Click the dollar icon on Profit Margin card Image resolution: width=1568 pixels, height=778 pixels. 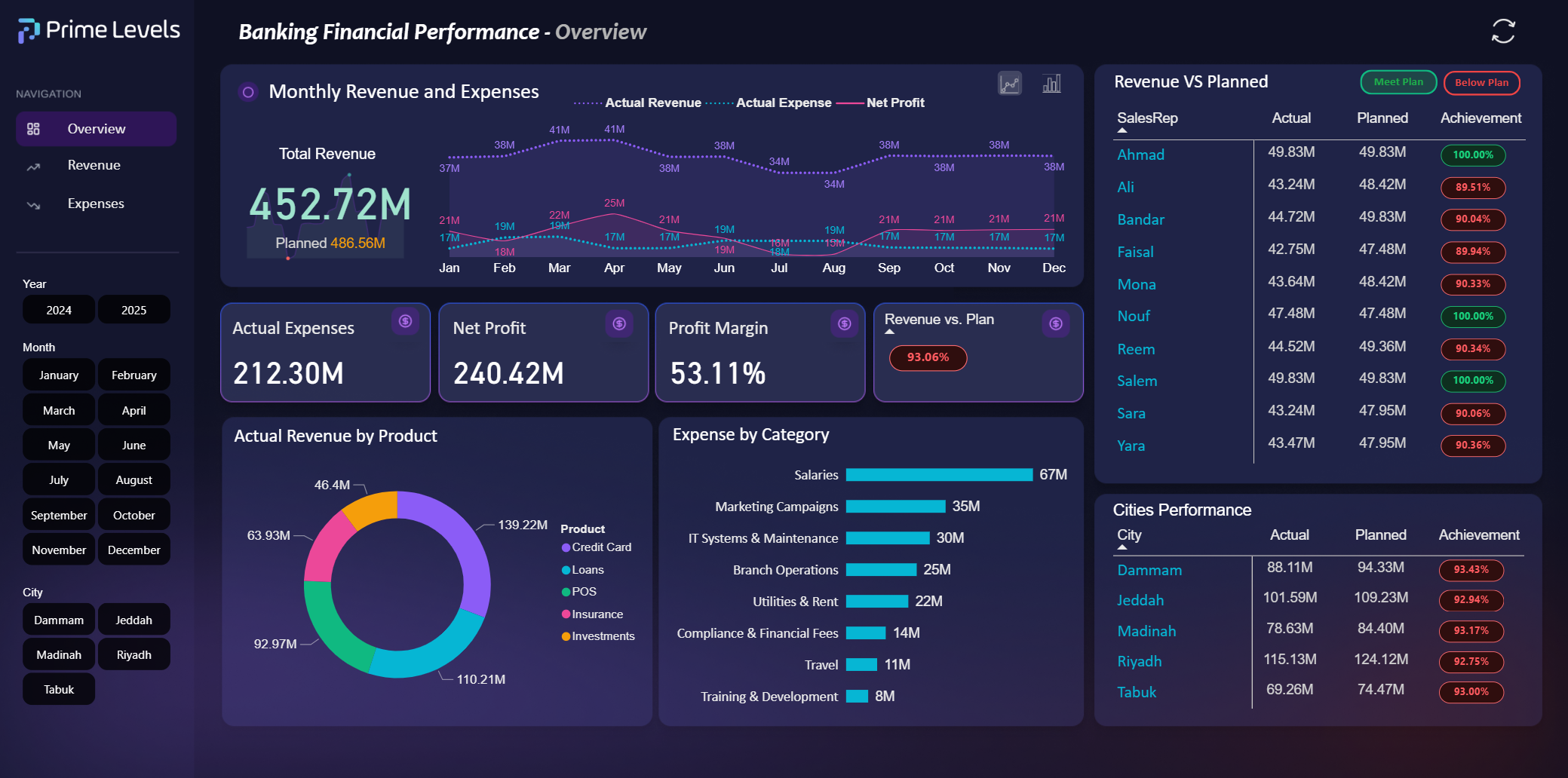point(844,323)
